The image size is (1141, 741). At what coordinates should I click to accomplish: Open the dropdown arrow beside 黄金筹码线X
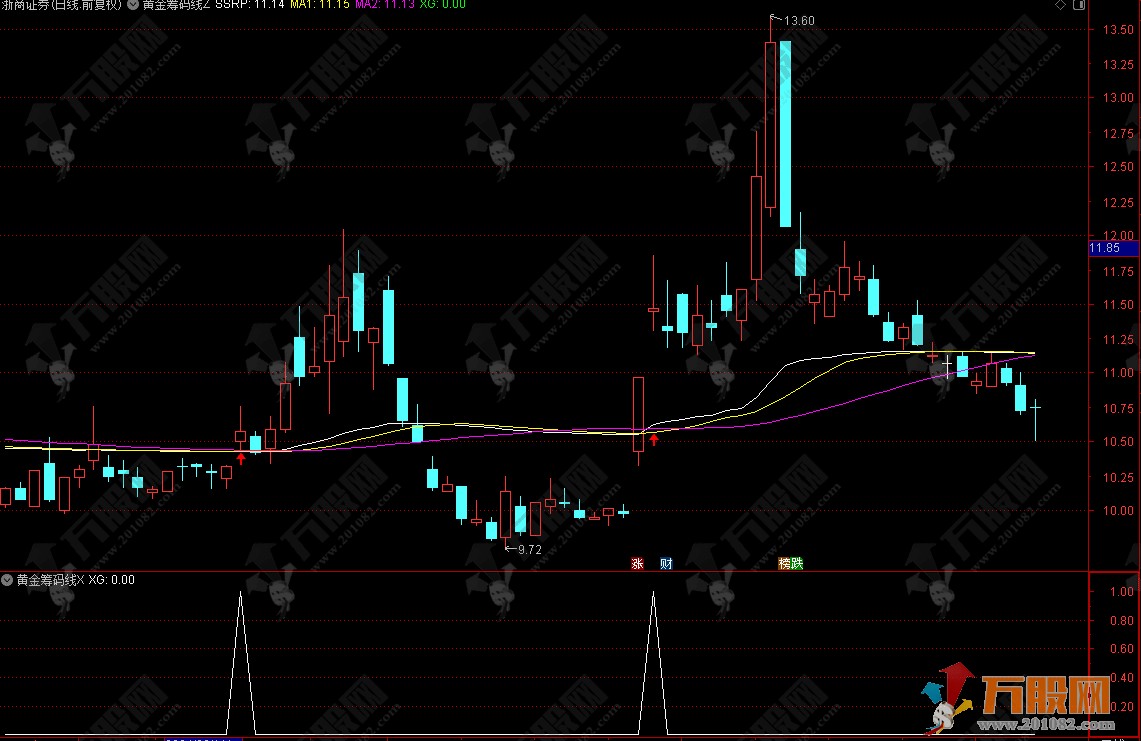(x=7, y=580)
